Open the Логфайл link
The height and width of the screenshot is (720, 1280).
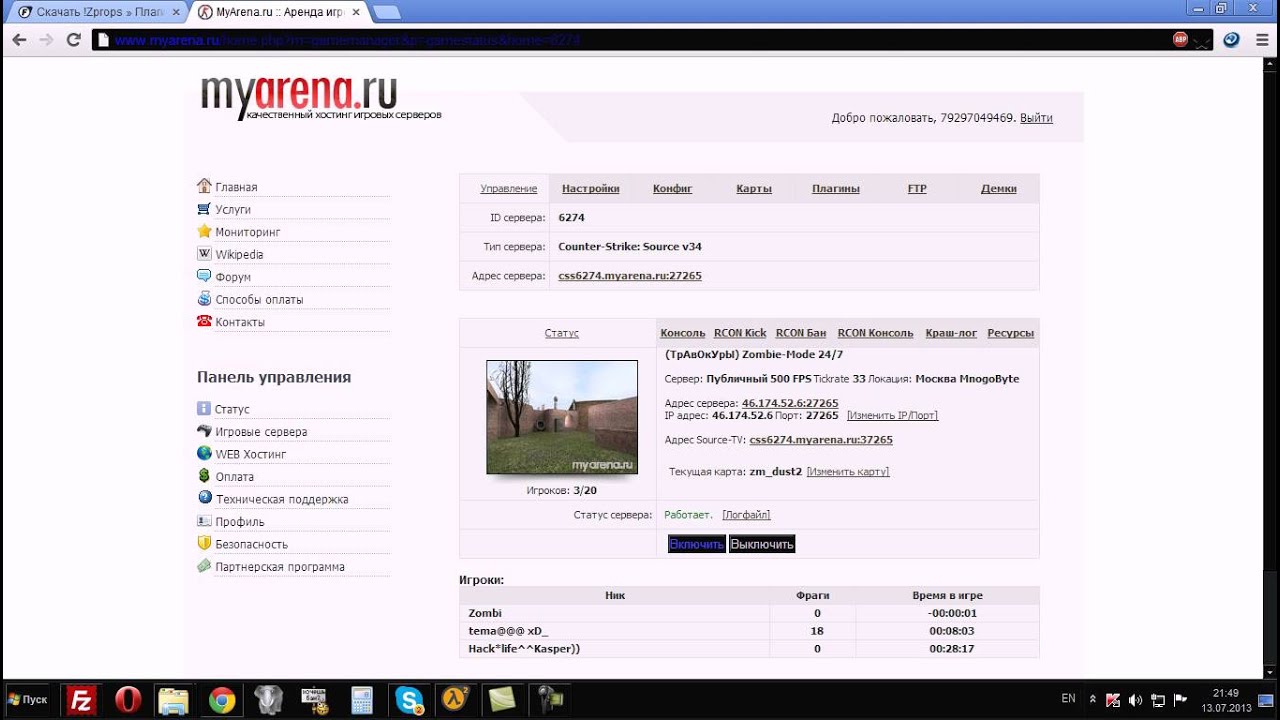tap(746, 515)
